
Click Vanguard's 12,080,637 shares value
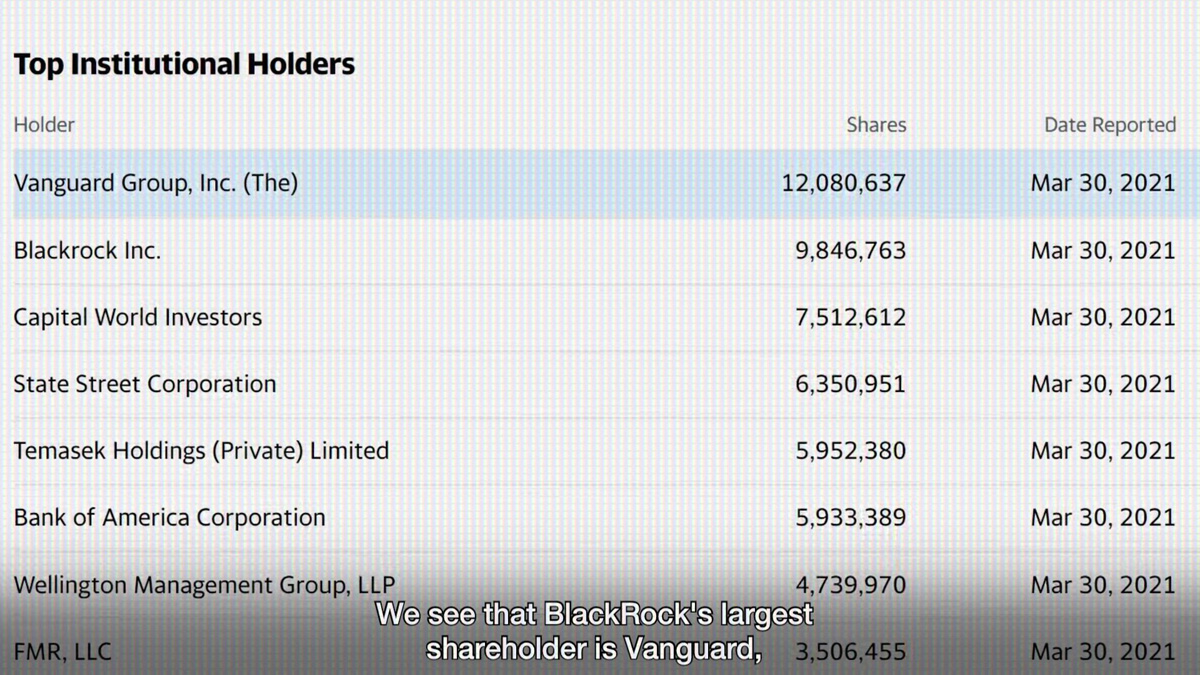click(844, 184)
